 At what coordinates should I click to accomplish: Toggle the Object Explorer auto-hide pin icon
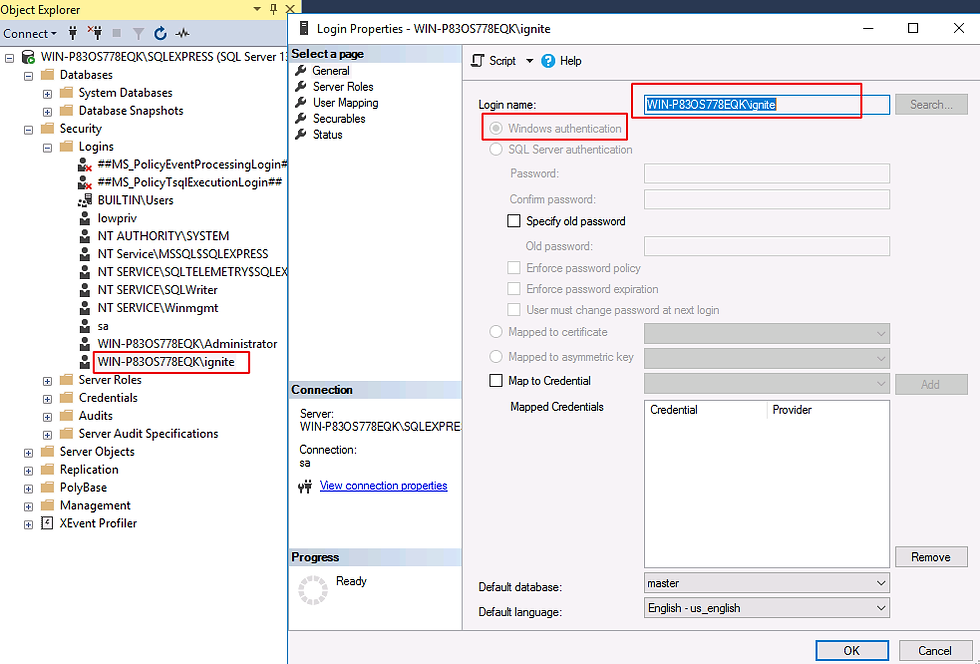coord(273,9)
